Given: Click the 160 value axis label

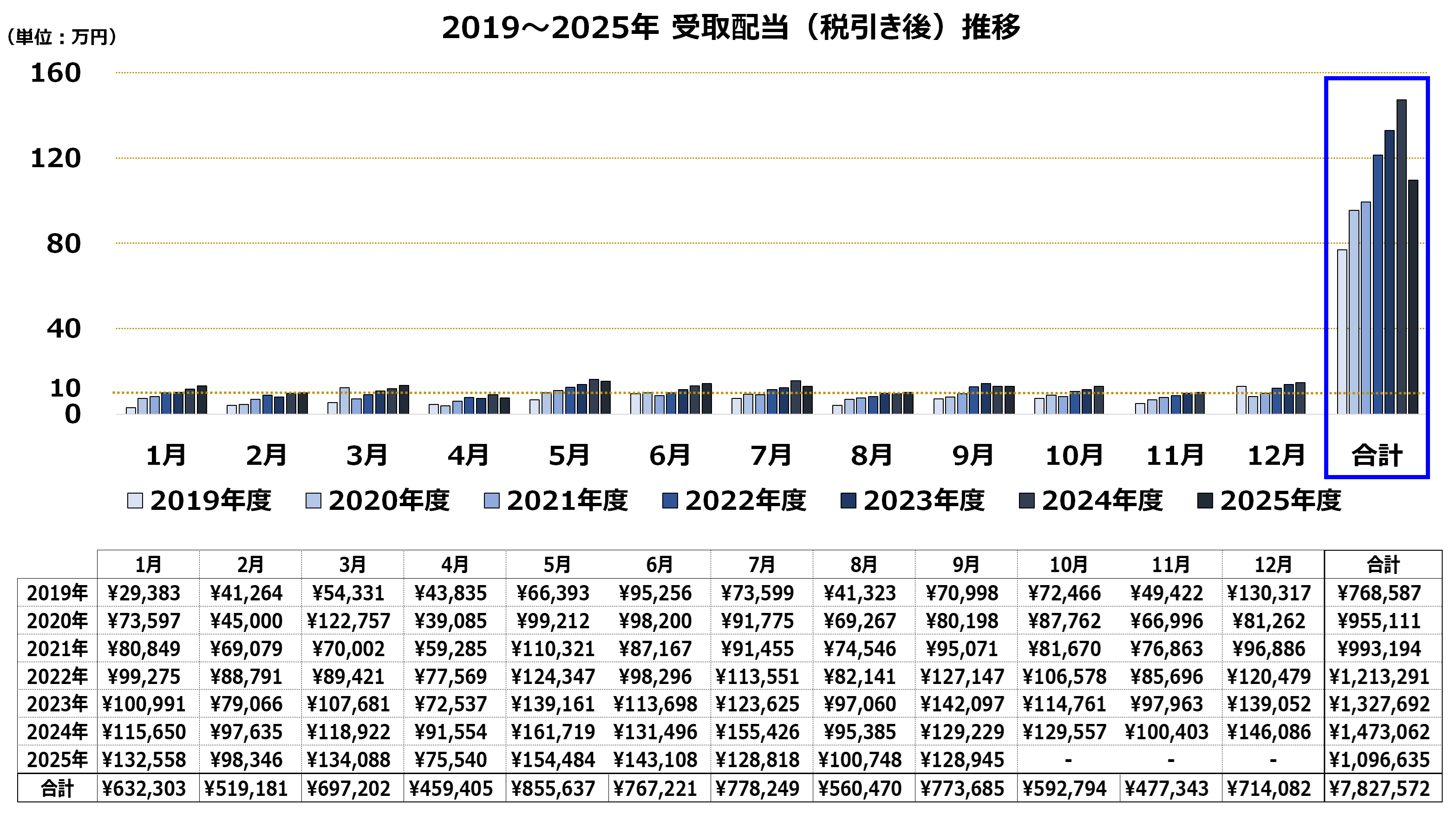Looking at the screenshot, I should (55, 73).
